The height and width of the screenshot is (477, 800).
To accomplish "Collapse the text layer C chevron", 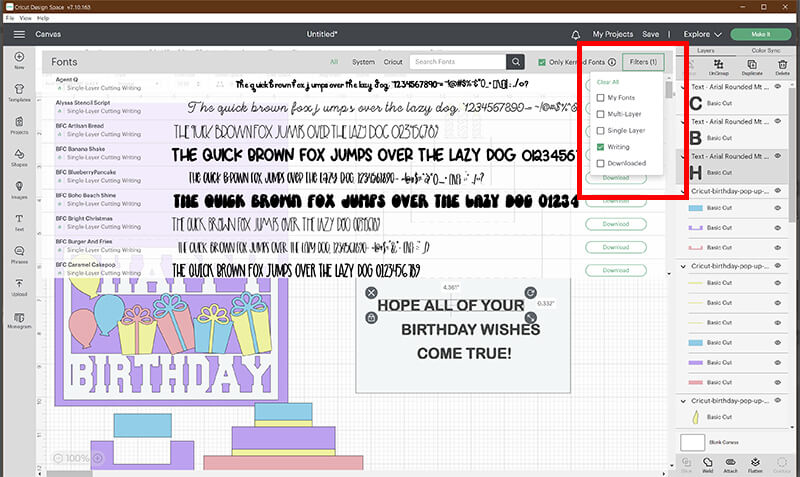I will (683, 87).
